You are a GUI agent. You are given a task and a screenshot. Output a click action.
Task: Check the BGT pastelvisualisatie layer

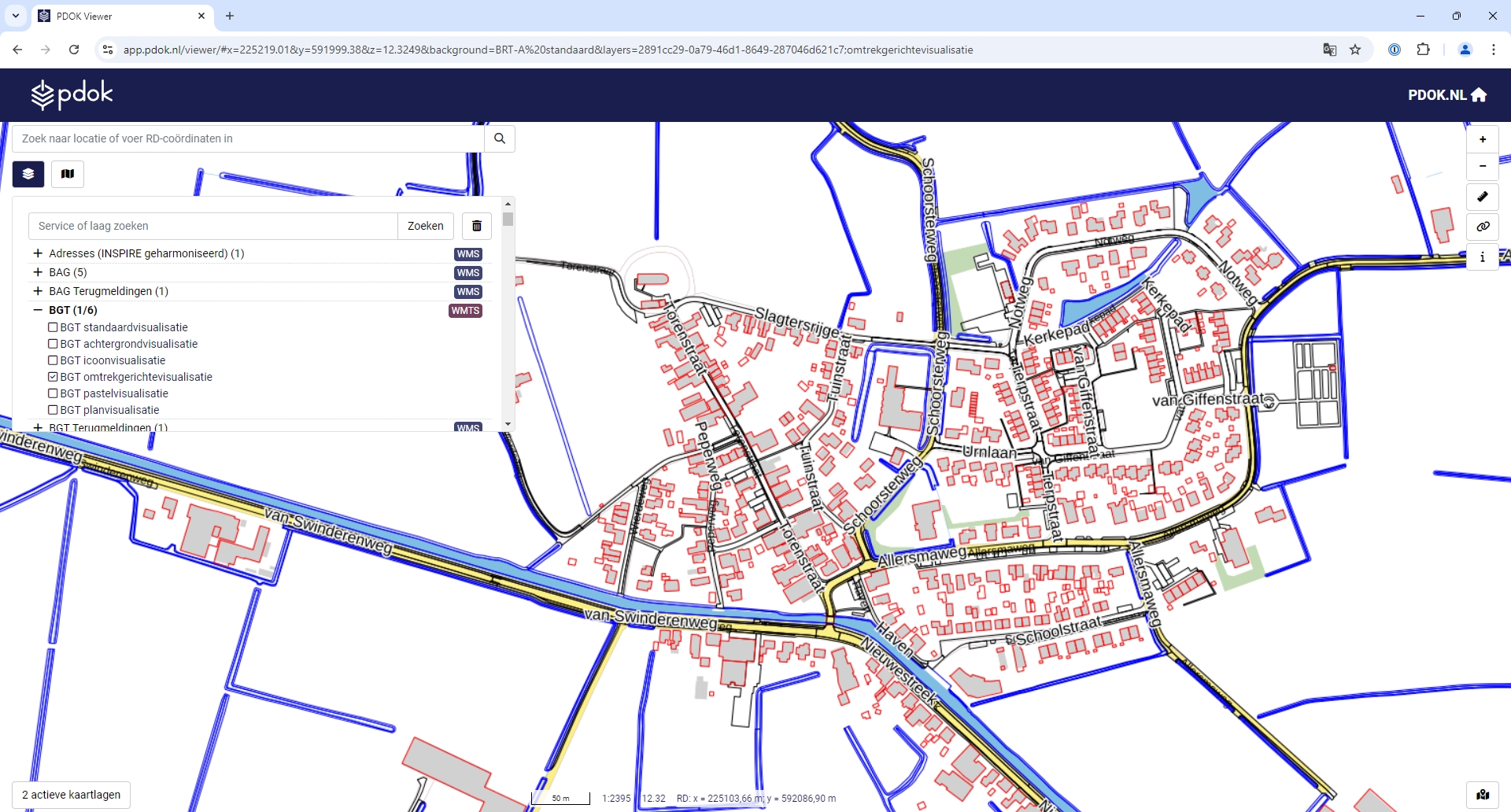[x=54, y=393]
